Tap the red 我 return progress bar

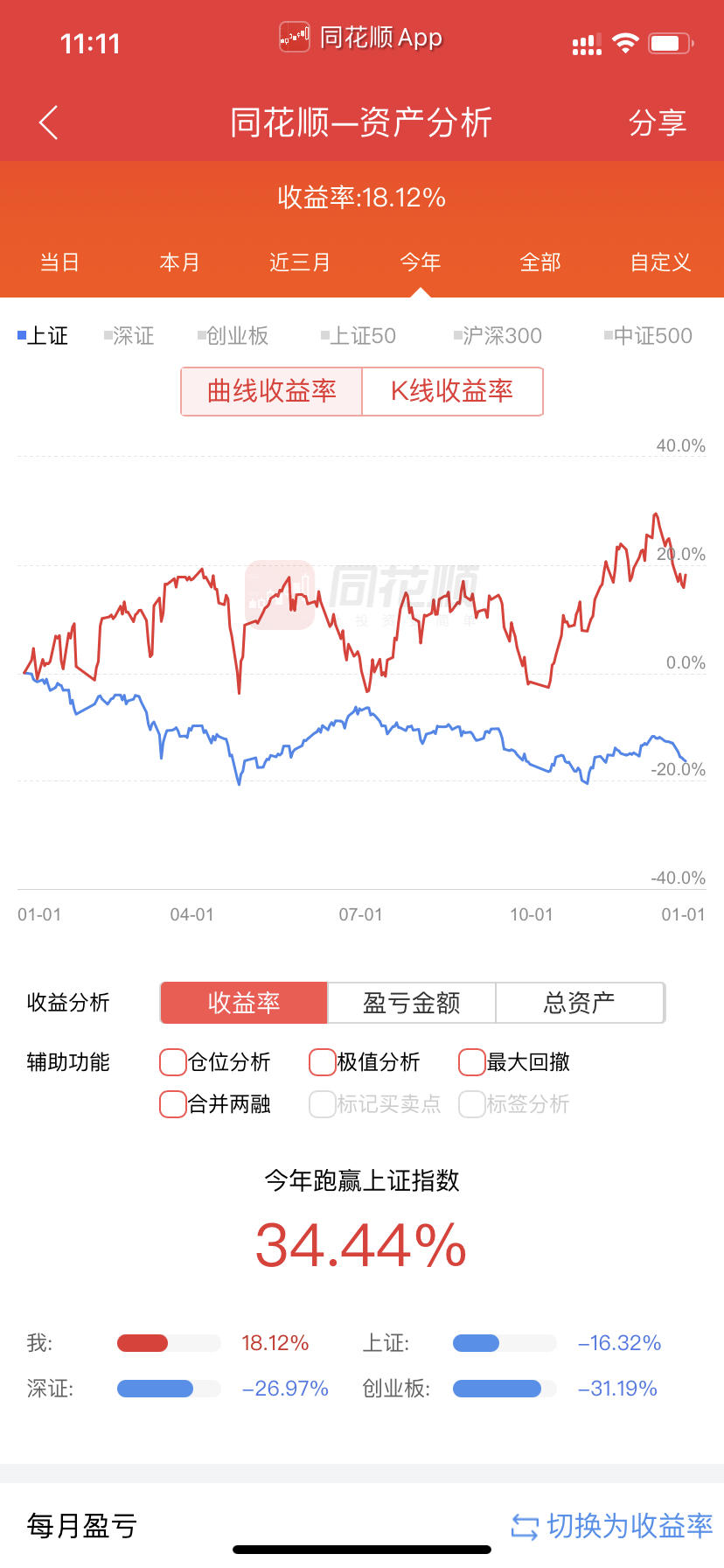pos(143,1343)
